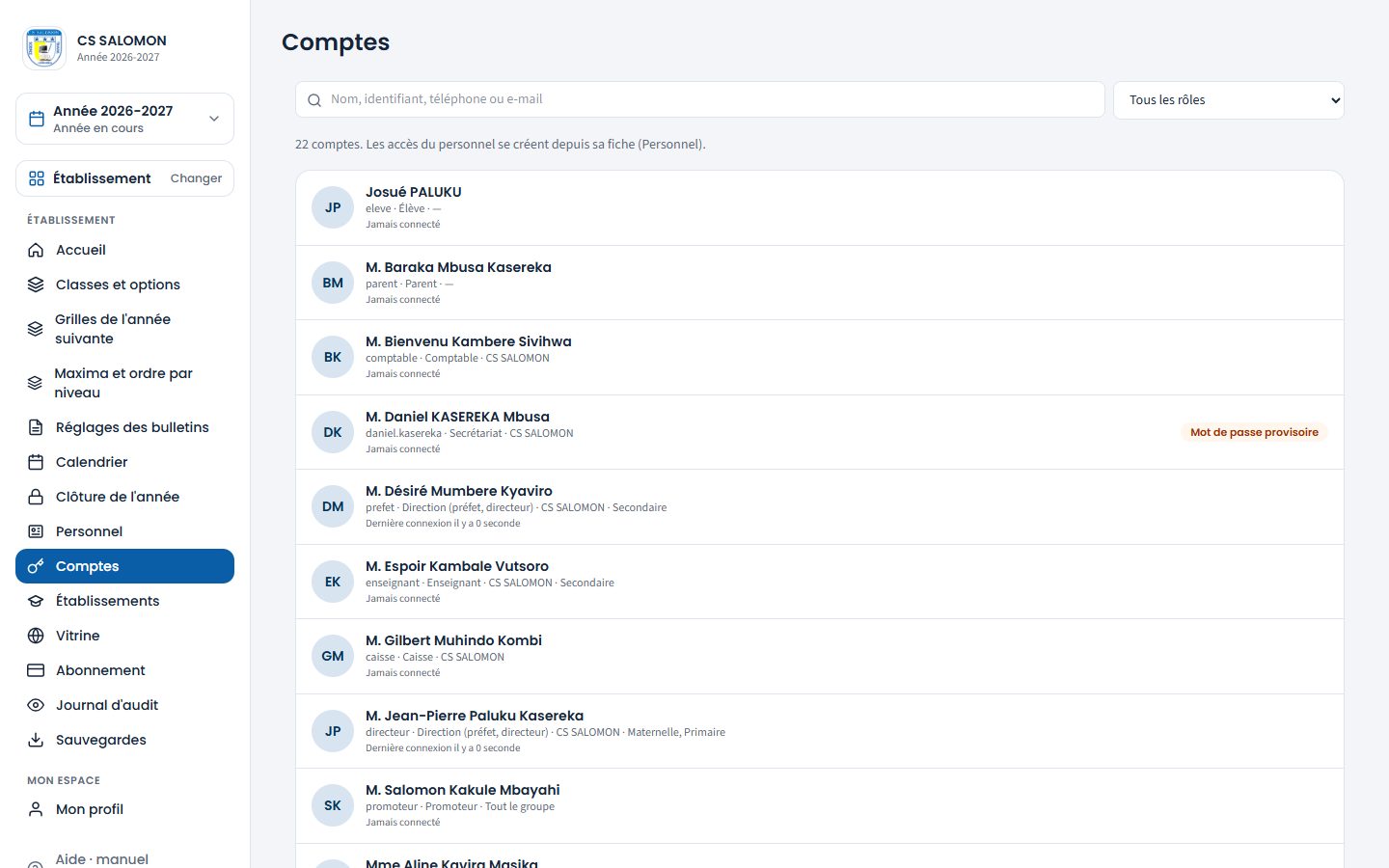
Task: Click the graduation cap icon for Établissements
Action: [x=36, y=601]
